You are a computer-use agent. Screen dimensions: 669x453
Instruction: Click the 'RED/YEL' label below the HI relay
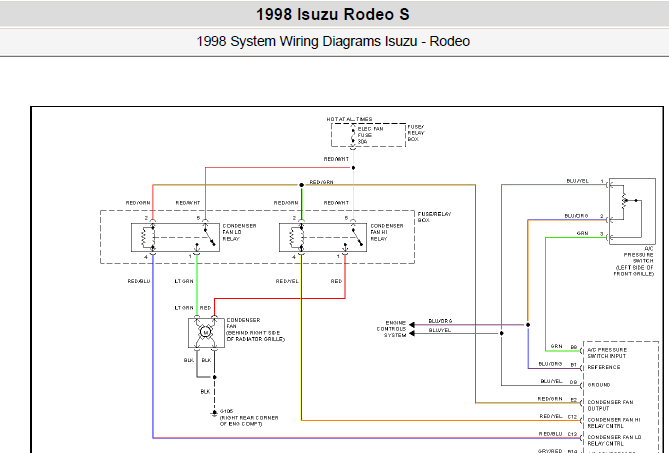tap(287, 281)
